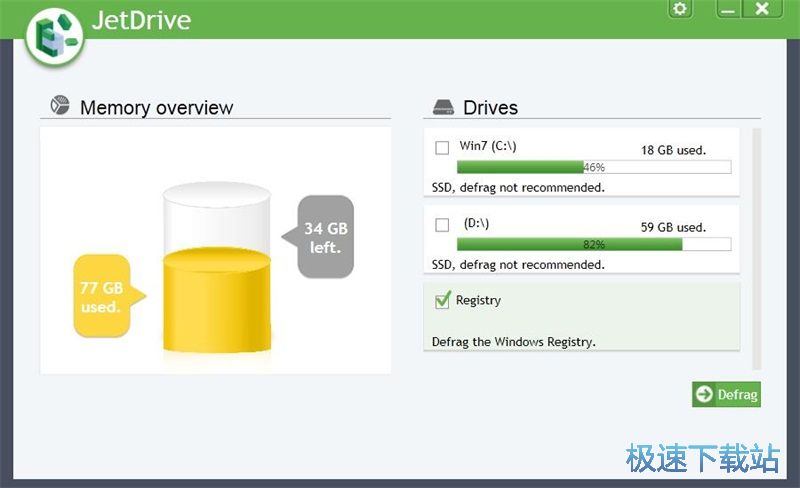This screenshot has height=488, width=800.
Task: Click the Memory overview pie icon
Action: [x=60, y=106]
